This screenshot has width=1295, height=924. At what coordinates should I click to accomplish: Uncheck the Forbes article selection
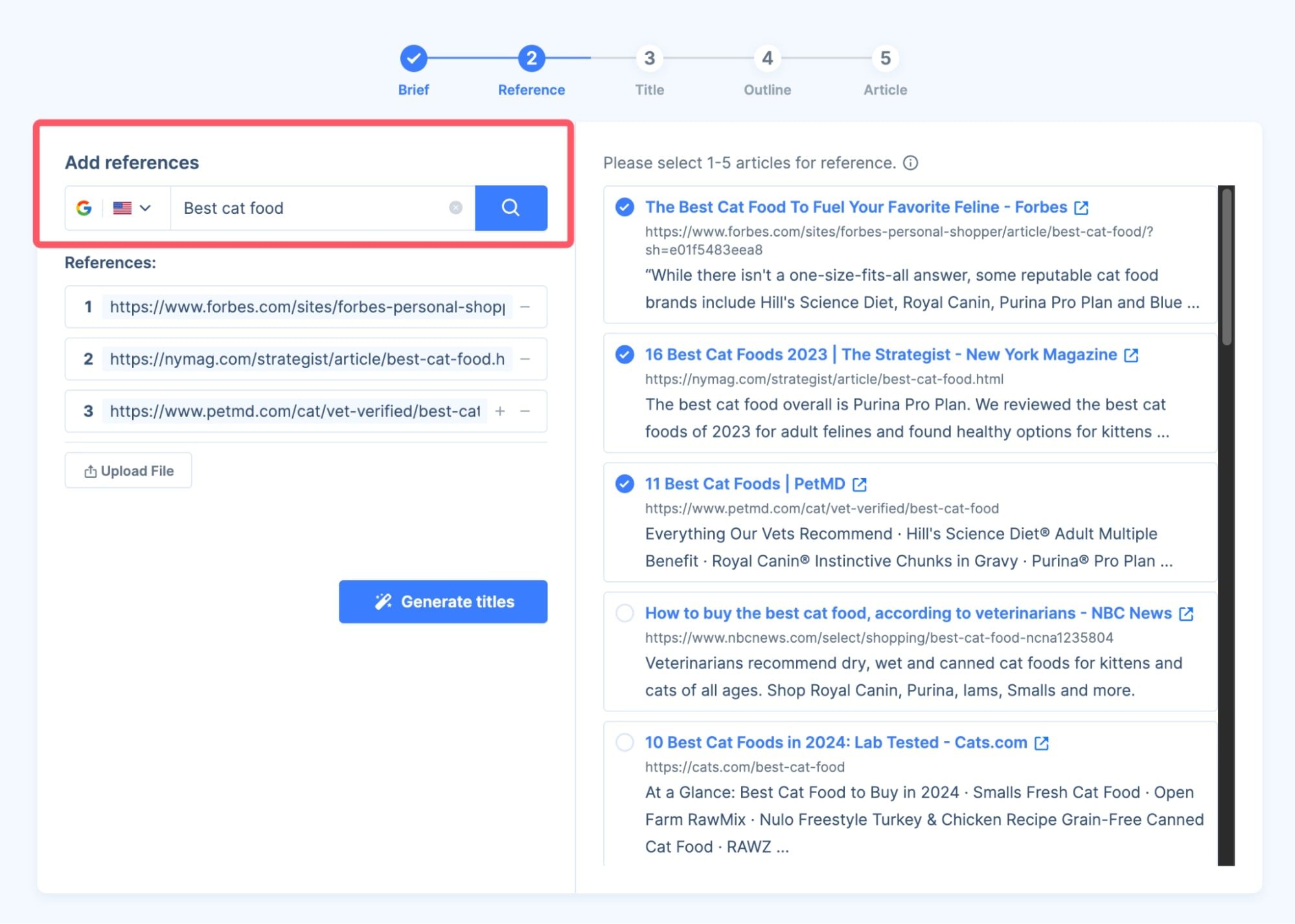tap(625, 207)
